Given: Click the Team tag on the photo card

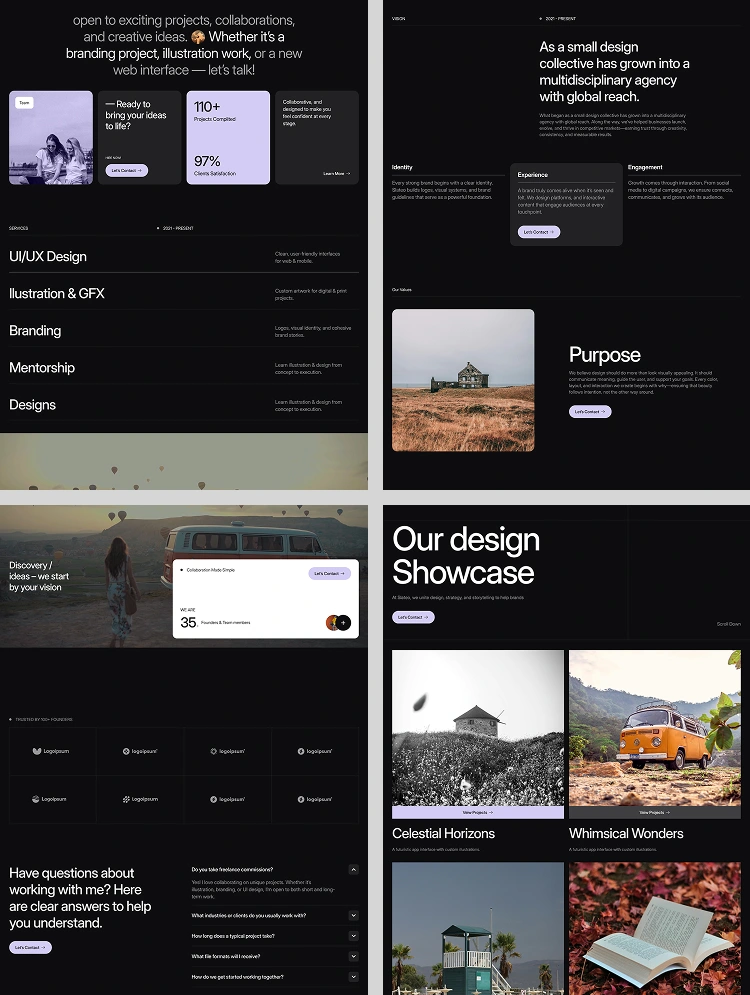Looking at the screenshot, I should tap(24, 103).
